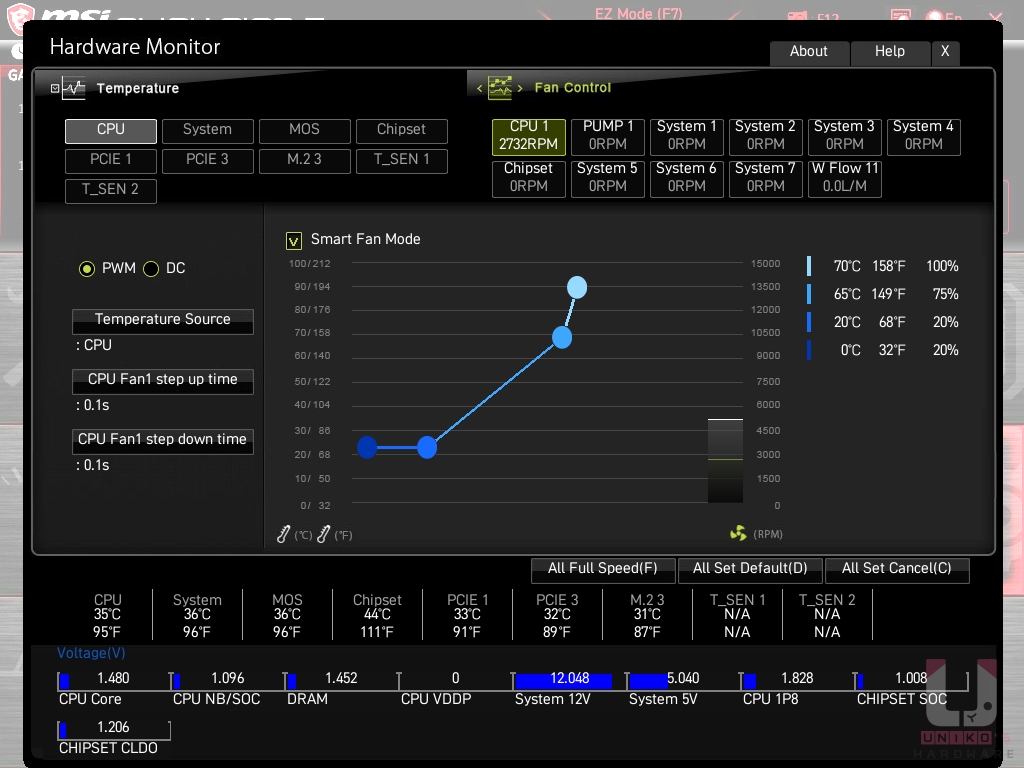Close Hardware Monitor with the X button
1024x768 pixels.
pos(945,53)
